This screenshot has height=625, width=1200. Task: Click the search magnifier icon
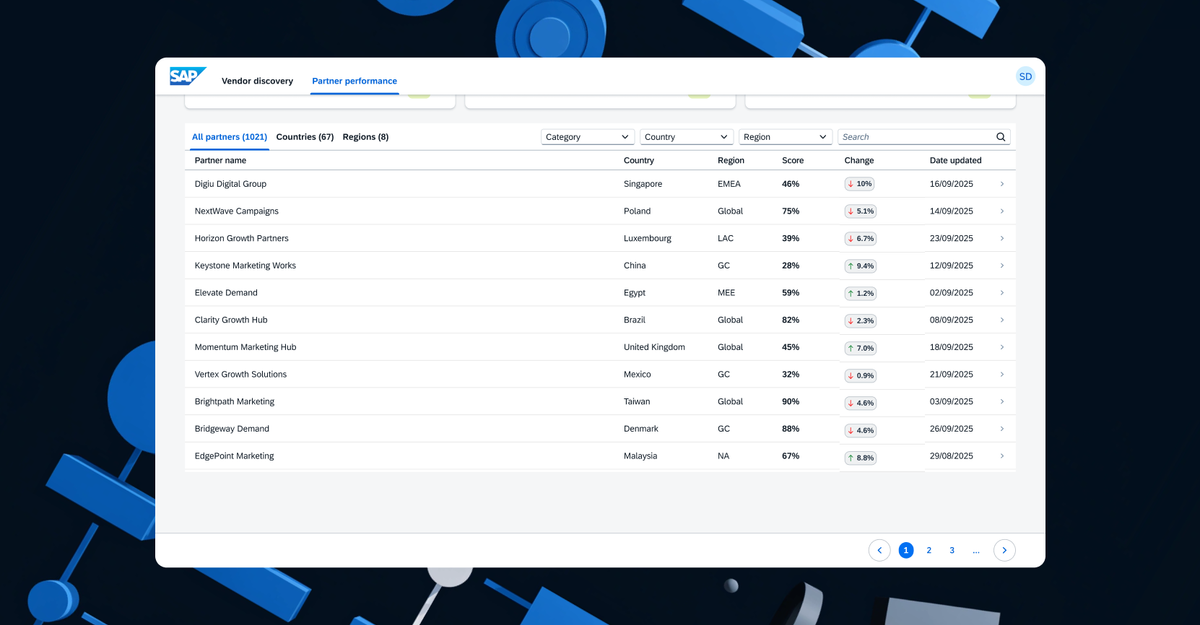coord(1001,137)
